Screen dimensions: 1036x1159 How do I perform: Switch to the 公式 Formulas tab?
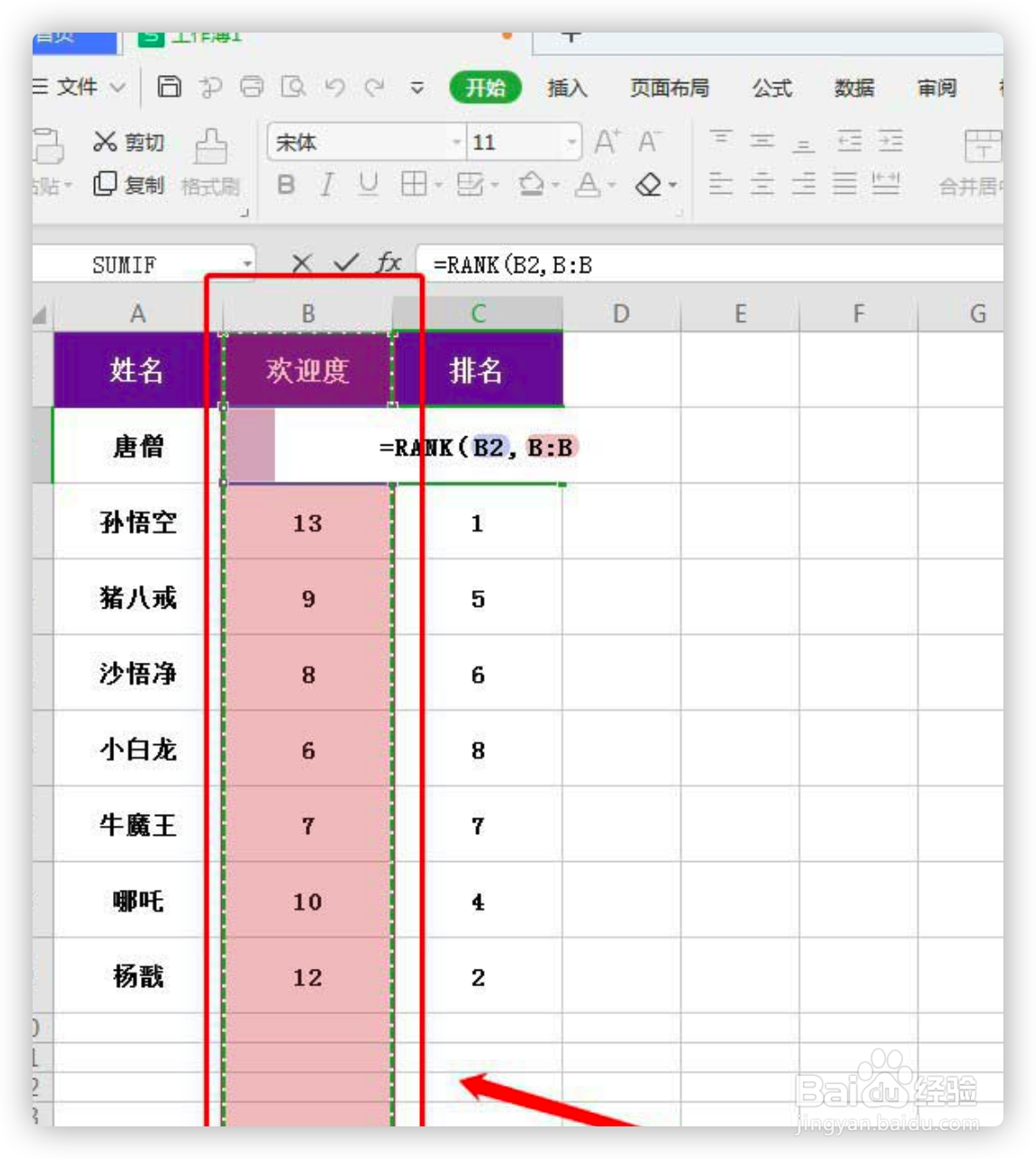pyautogui.click(x=772, y=88)
